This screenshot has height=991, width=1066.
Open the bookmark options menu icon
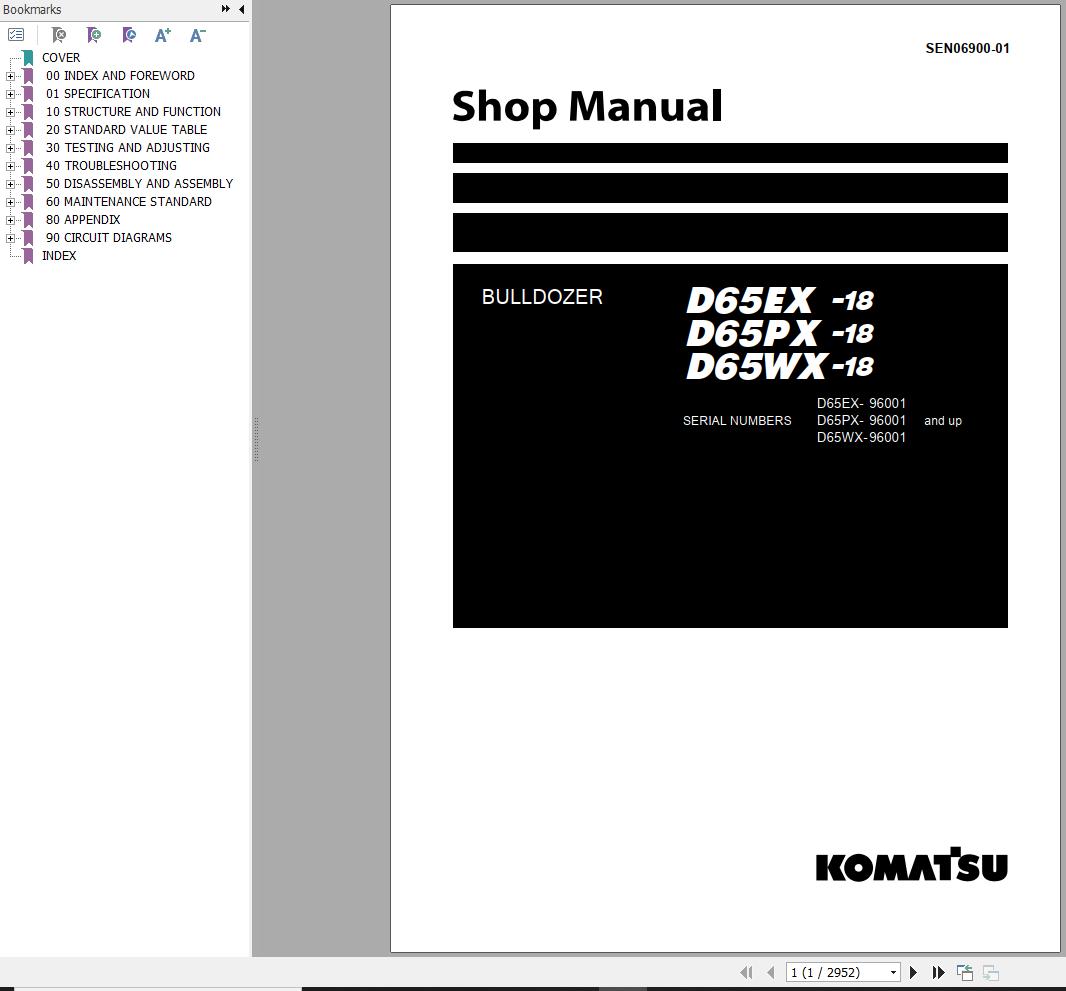16,33
